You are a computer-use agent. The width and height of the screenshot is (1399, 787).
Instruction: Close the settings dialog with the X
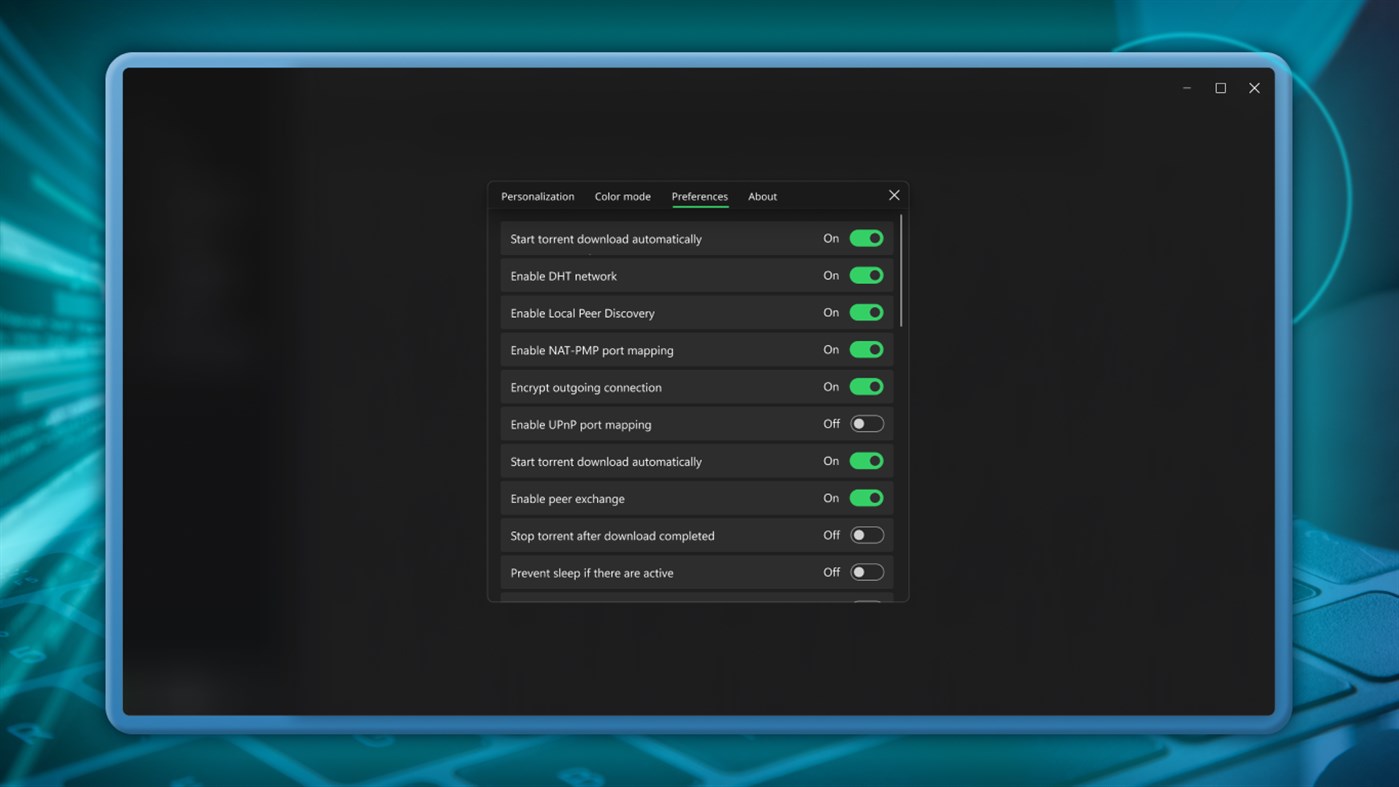[893, 195]
